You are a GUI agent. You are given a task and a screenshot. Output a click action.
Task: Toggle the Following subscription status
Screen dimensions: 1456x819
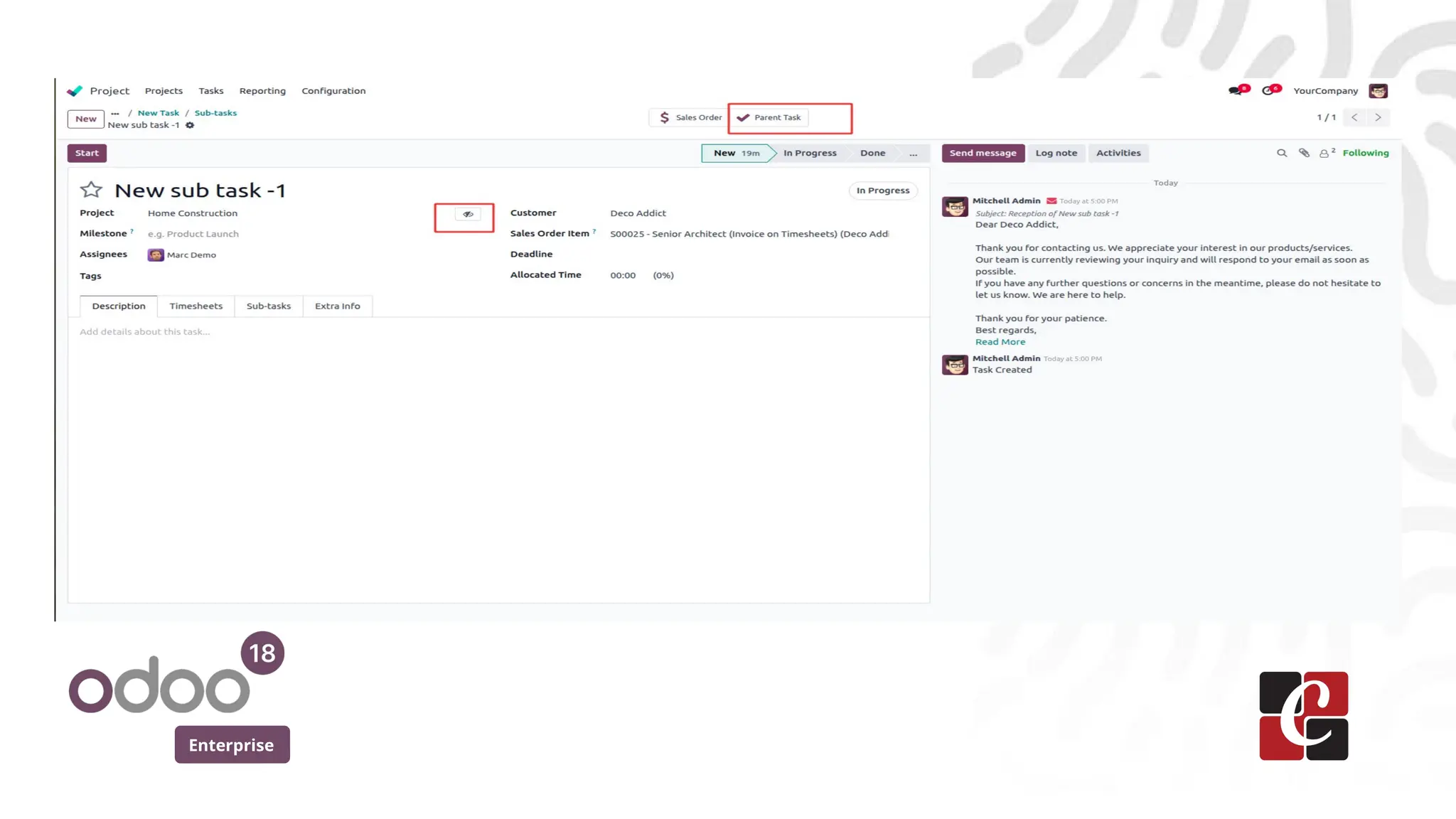coord(1365,153)
